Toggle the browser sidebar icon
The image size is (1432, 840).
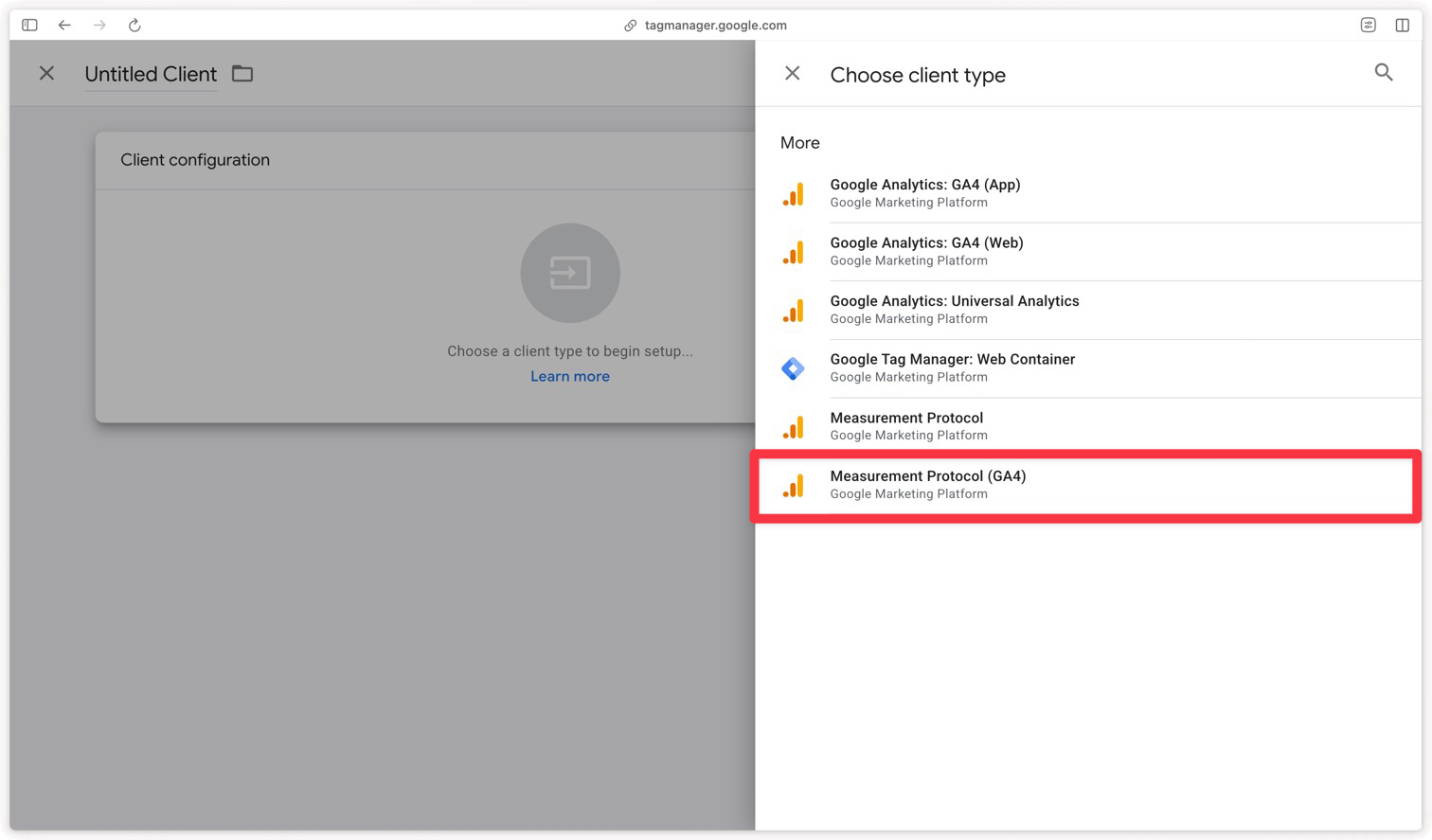point(29,26)
